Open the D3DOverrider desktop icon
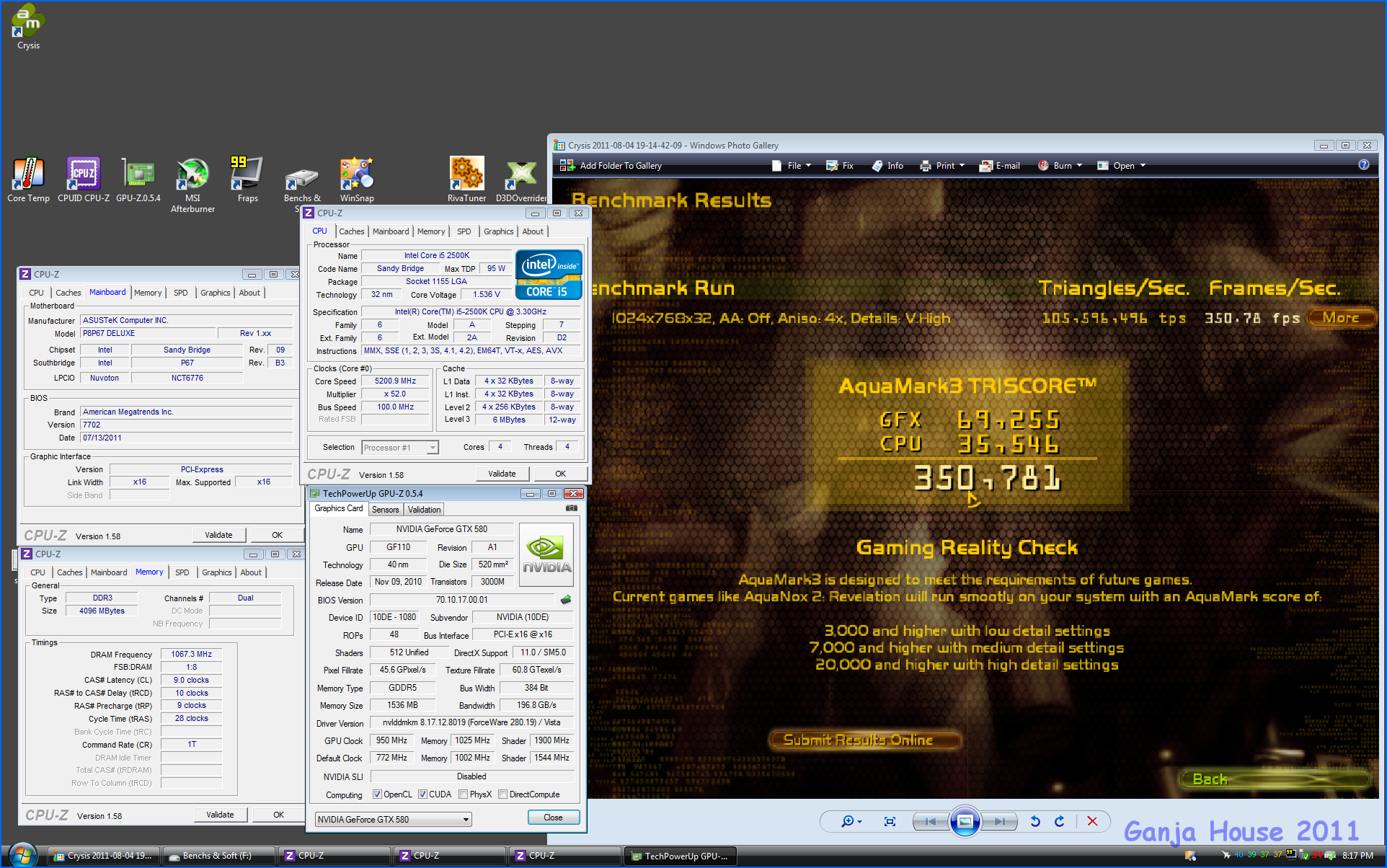The width and height of the screenshot is (1387, 868). (521, 180)
